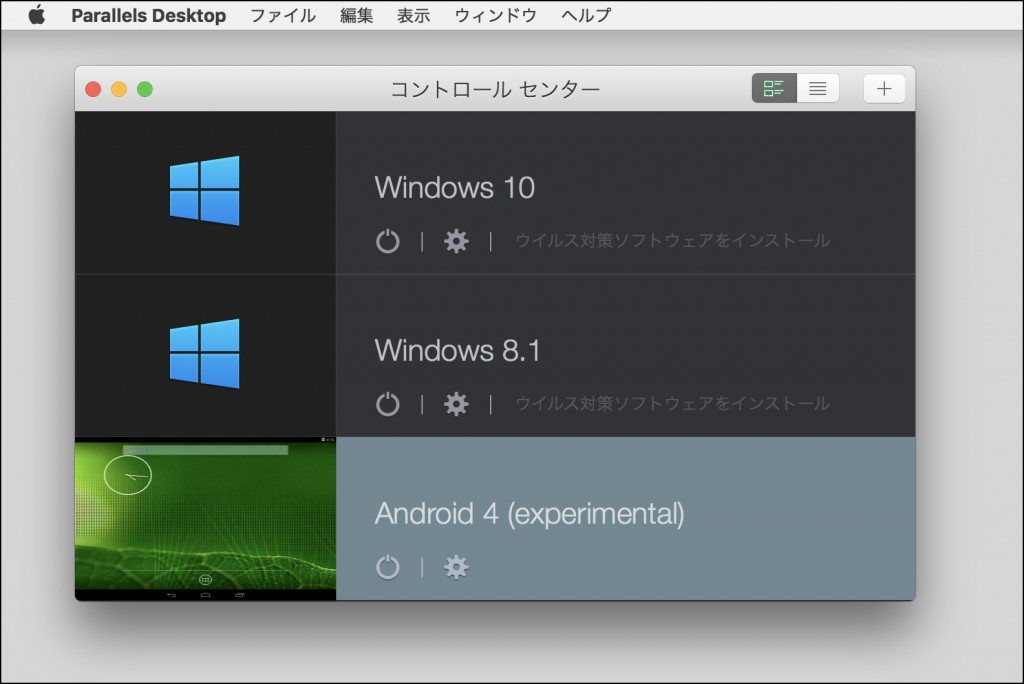Image resolution: width=1024 pixels, height=684 pixels.
Task: Open the ファイル menu
Action: click(x=283, y=15)
